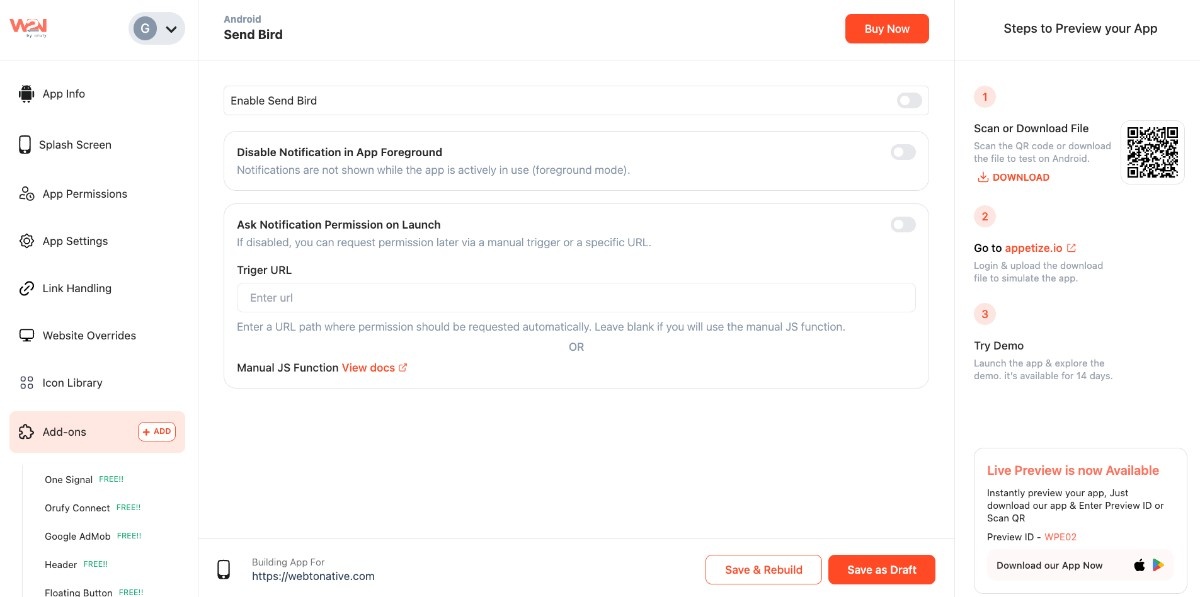Screen dimensions: 1200x597
Task: Click the Buy Now button
Action: coord(886,29)
